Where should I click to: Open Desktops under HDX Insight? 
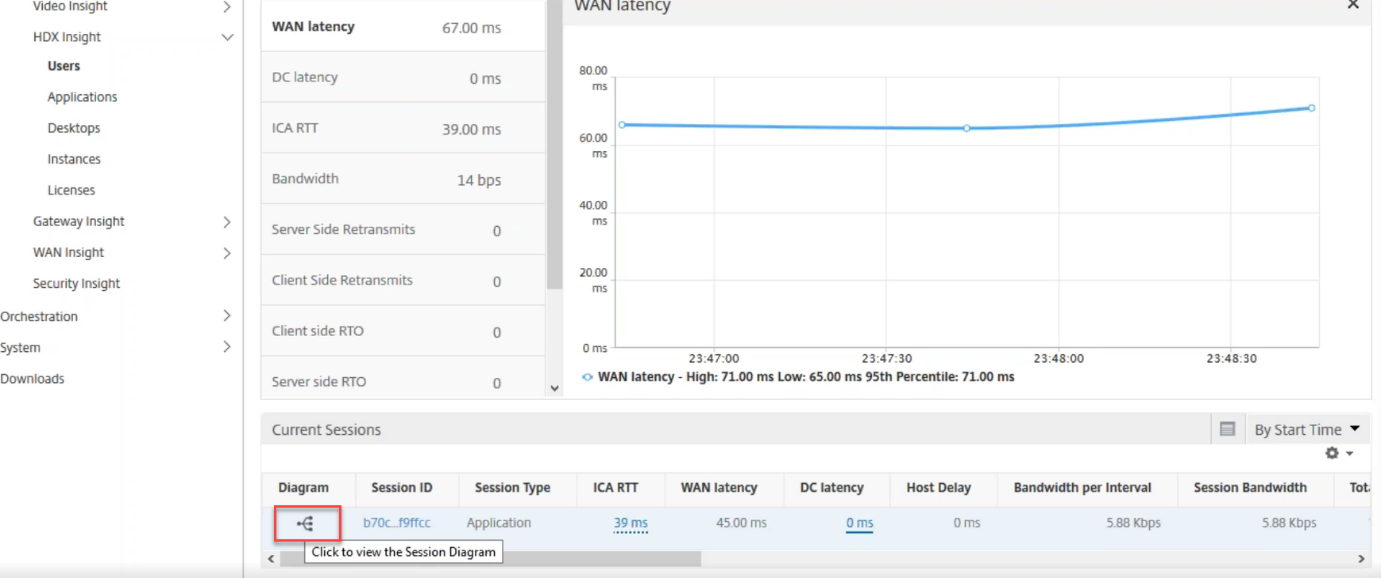pos(74,128)
